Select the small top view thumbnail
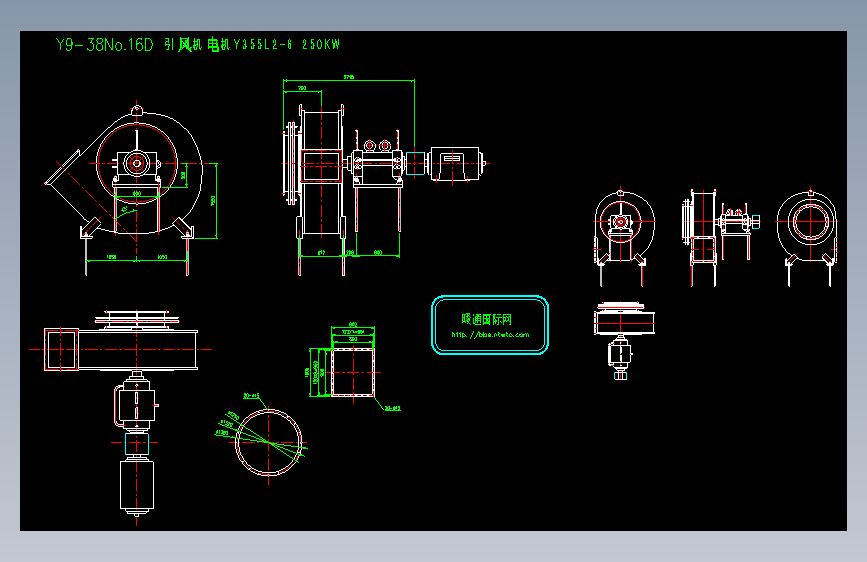Viewport: 867px width, 562px height. (x=624, y=340)
